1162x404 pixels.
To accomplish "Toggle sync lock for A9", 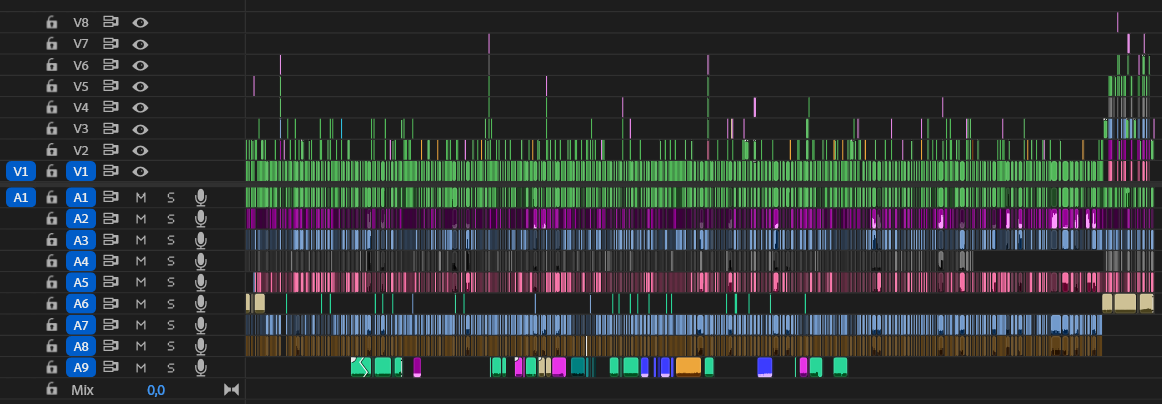I will (110, 368).
